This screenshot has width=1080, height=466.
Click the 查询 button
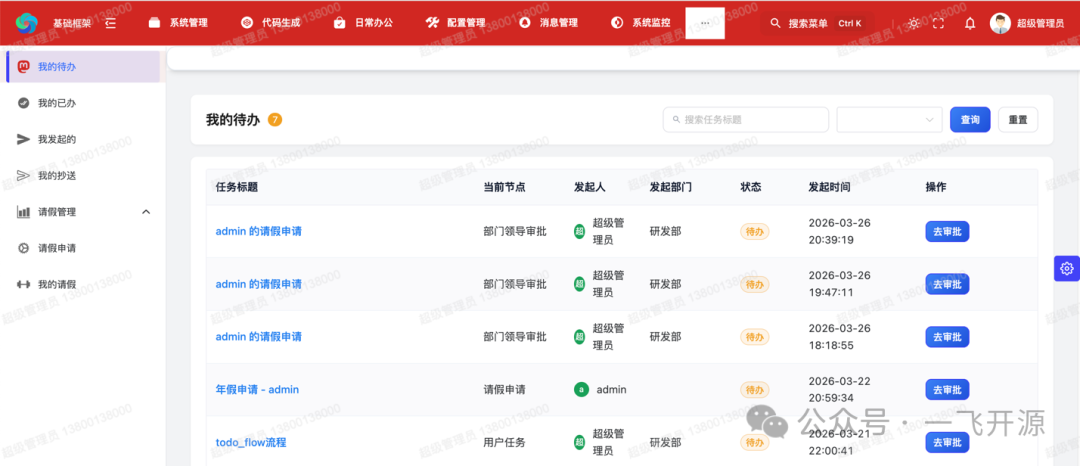tap(970, 120)
